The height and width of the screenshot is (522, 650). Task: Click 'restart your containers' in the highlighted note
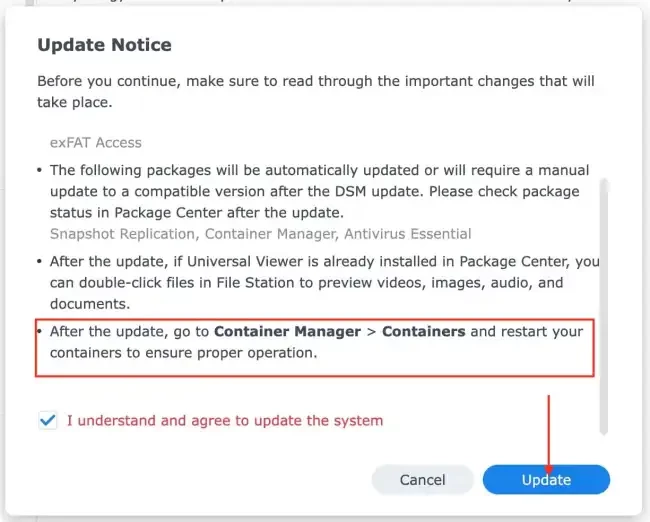point(530,331)
